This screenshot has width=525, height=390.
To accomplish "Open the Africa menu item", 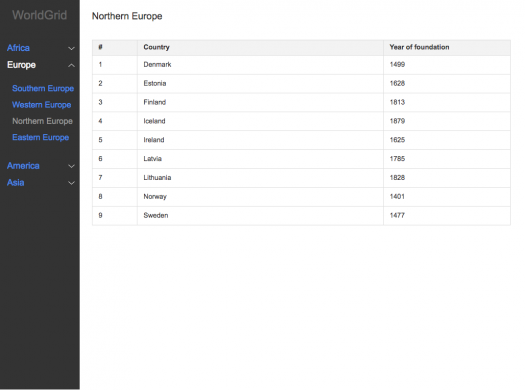I will [x=18, y=48].
